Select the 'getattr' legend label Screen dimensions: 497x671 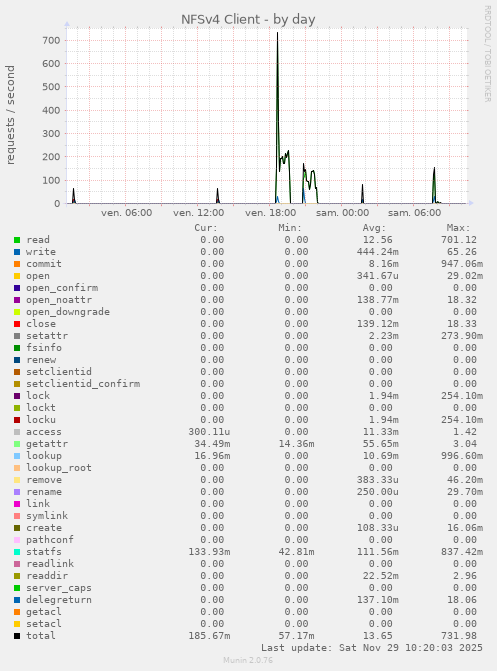[x=47, y=444]
